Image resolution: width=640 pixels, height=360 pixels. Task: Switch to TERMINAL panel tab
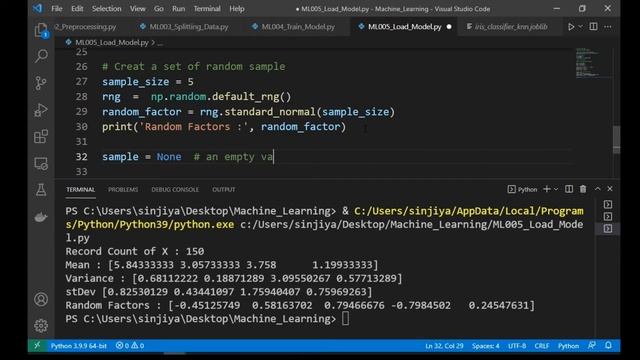[80, 189]
